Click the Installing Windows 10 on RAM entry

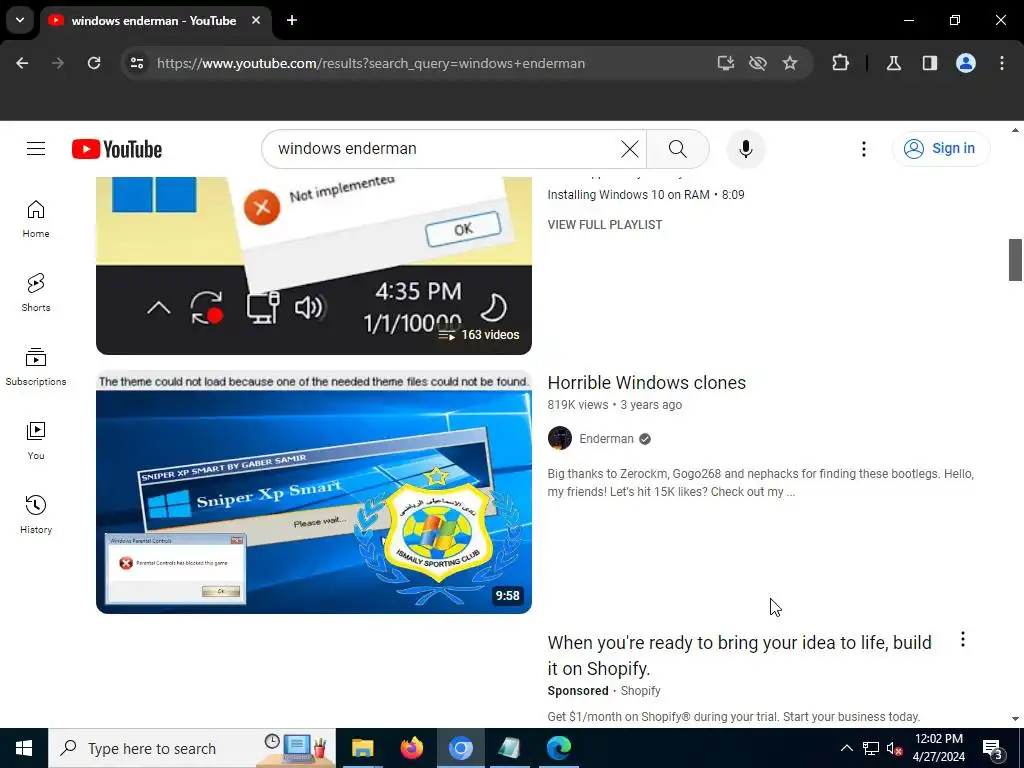[x=646, y=195]
